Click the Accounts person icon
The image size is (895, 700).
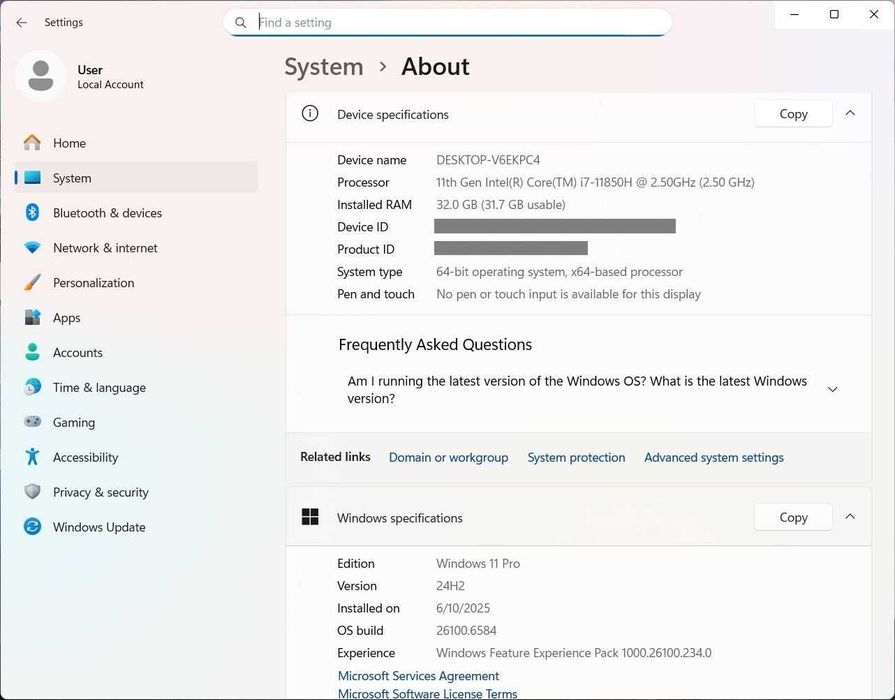coord(33,352)
